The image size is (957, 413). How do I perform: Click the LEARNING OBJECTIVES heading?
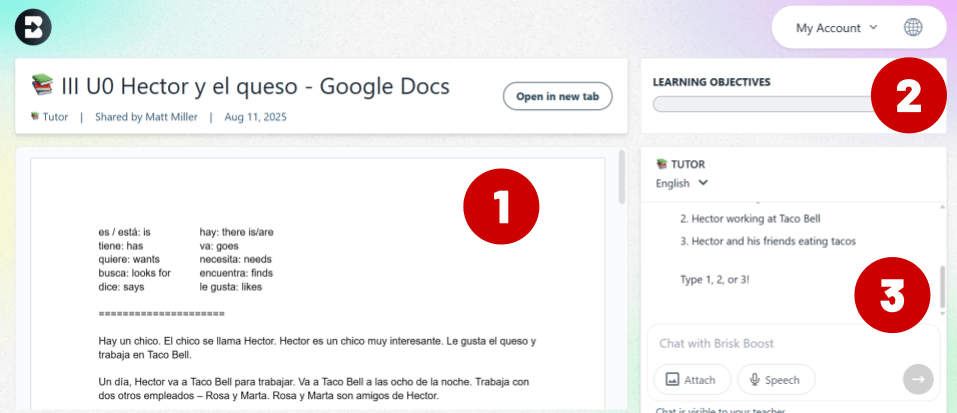[712, 82]
